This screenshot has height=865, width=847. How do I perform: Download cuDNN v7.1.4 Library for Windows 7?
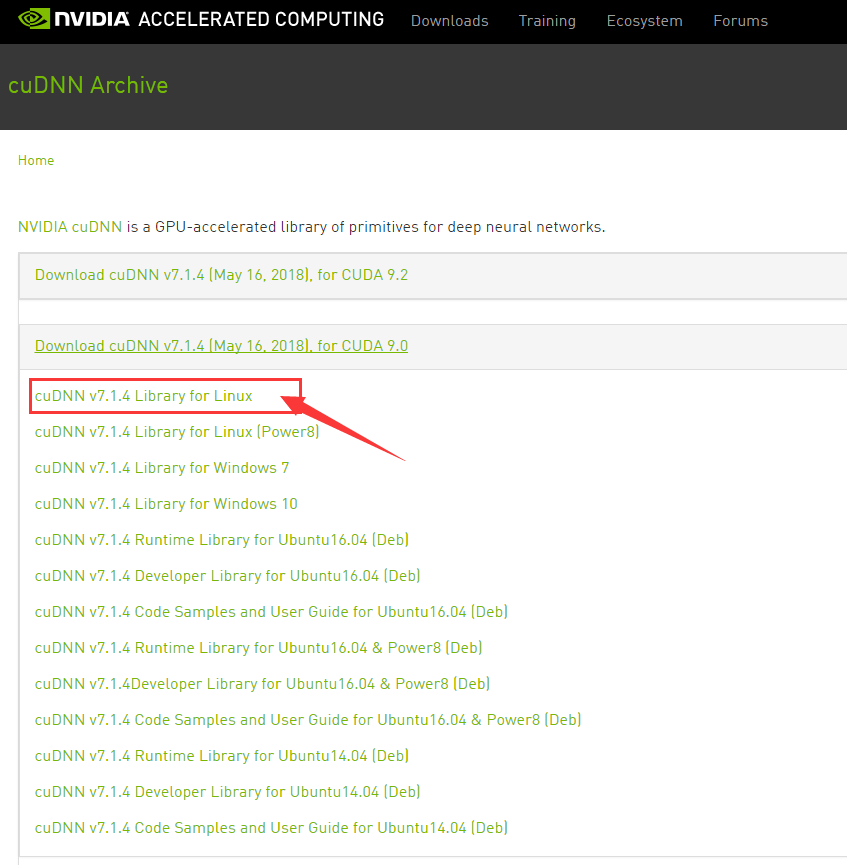(162, 468)
